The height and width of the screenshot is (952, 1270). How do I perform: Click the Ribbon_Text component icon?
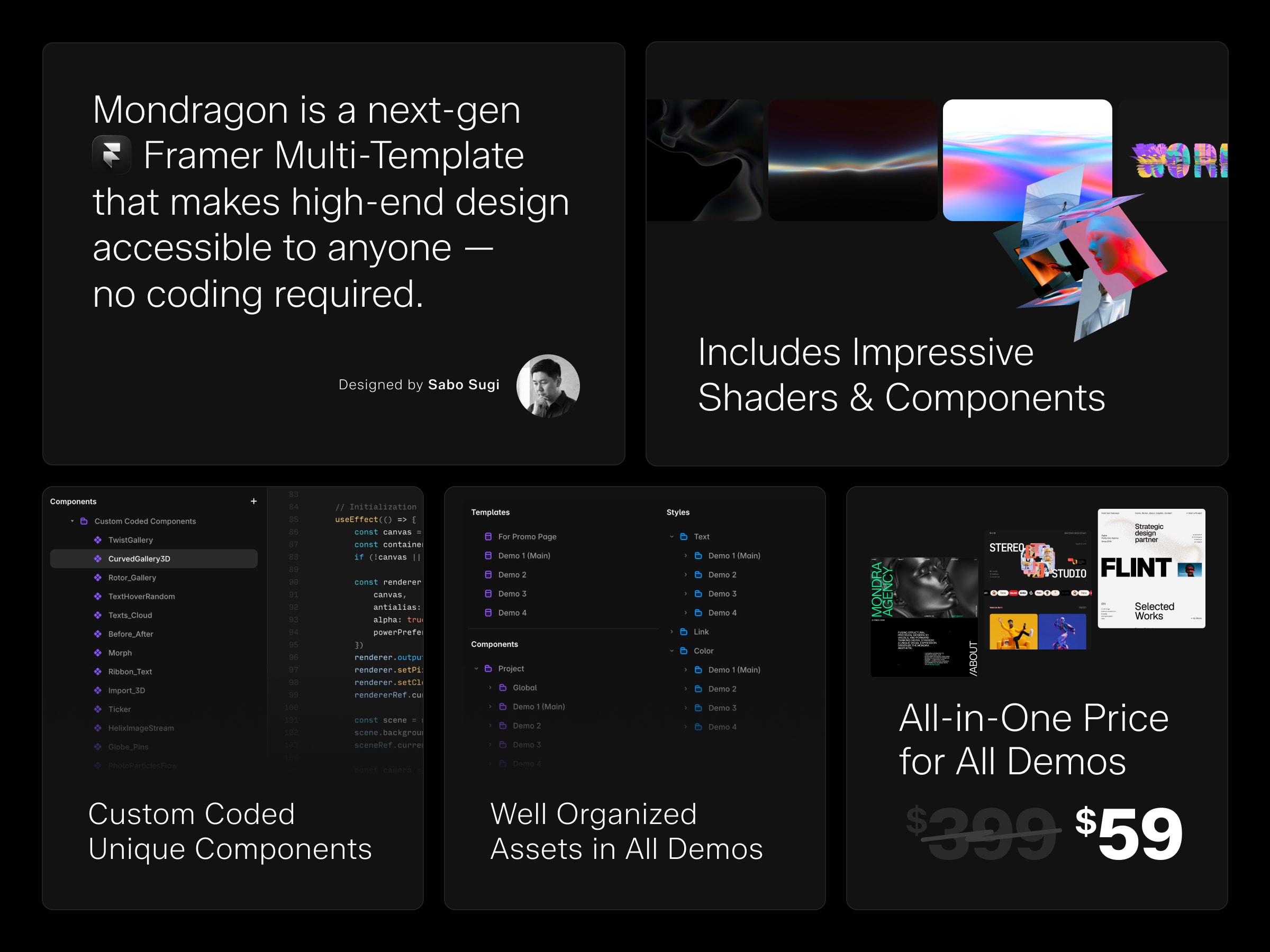click(97, 671)
